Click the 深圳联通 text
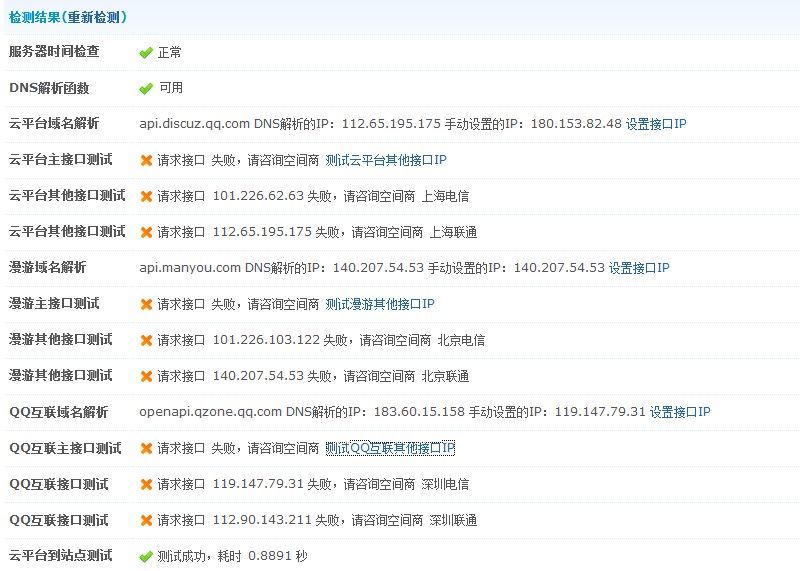This screenshot has height=571, width=800. point(453,520)
